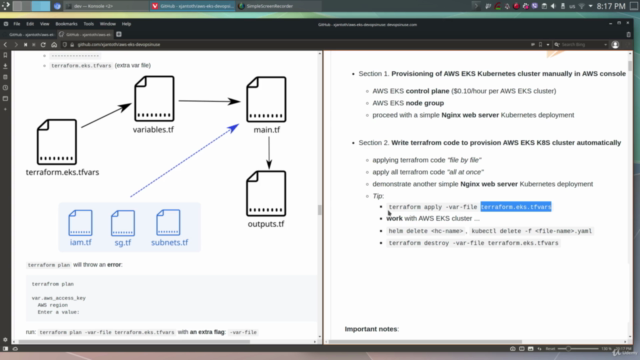Screen dimensions: 640x360
Task: Open page actions in status bar
Action: [540, 349]
